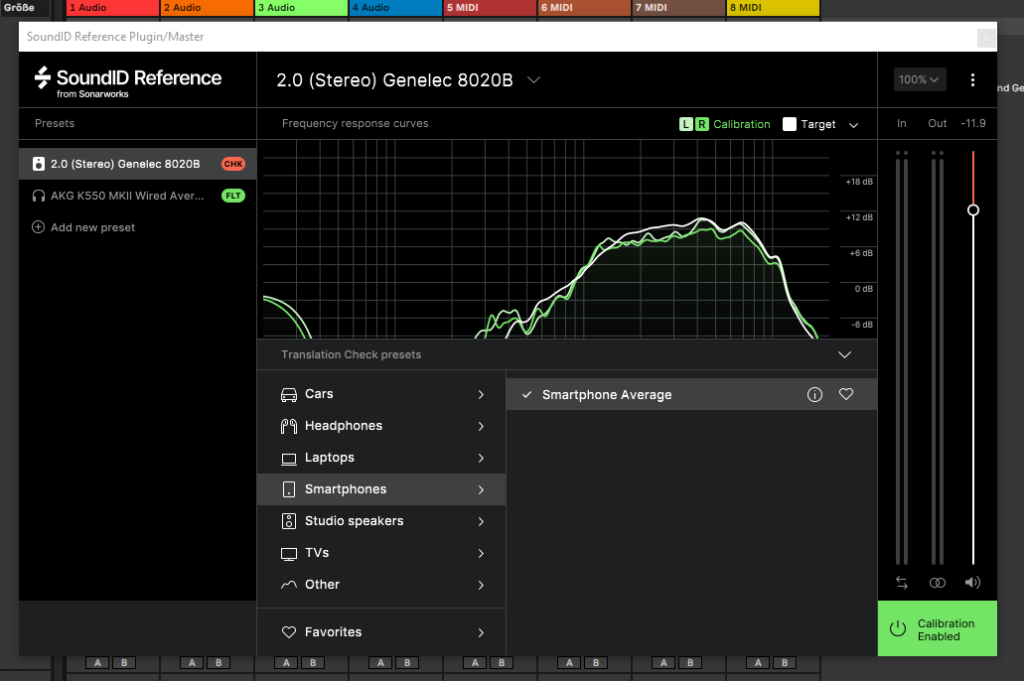This screenshot has width=1024, height=681.
Task: Open the three-dot options menu
Action: (972, 80)
